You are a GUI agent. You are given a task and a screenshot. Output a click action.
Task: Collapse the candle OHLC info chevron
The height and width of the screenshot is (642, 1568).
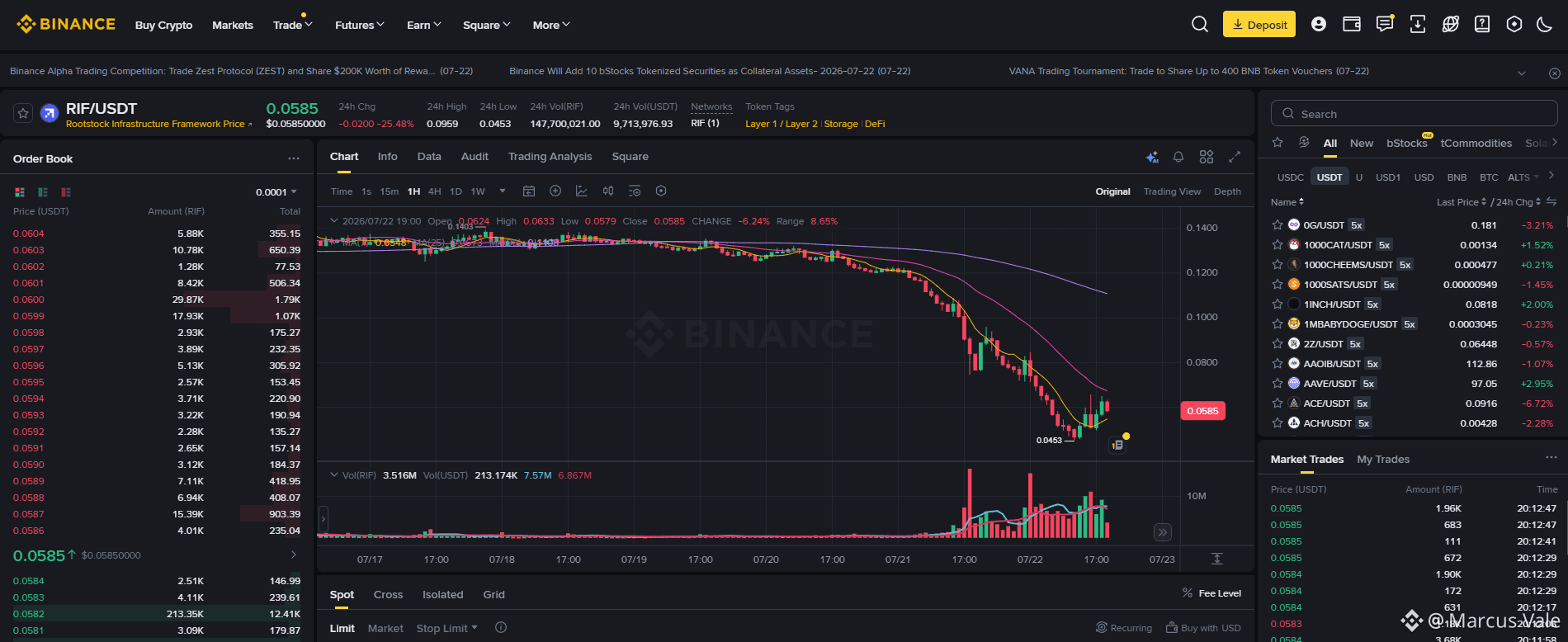tap(334, 221)
